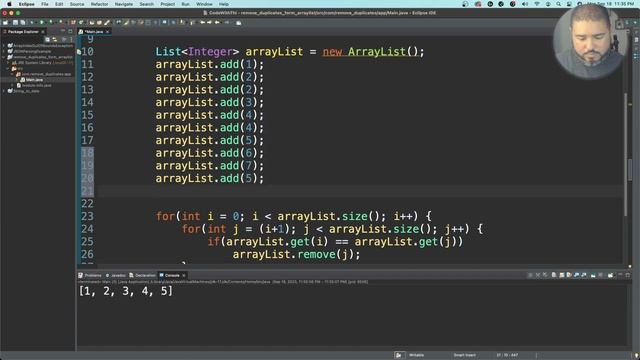640x360 pixels.
Task: Click the Clear Console icon
Action: pos(554,275)
